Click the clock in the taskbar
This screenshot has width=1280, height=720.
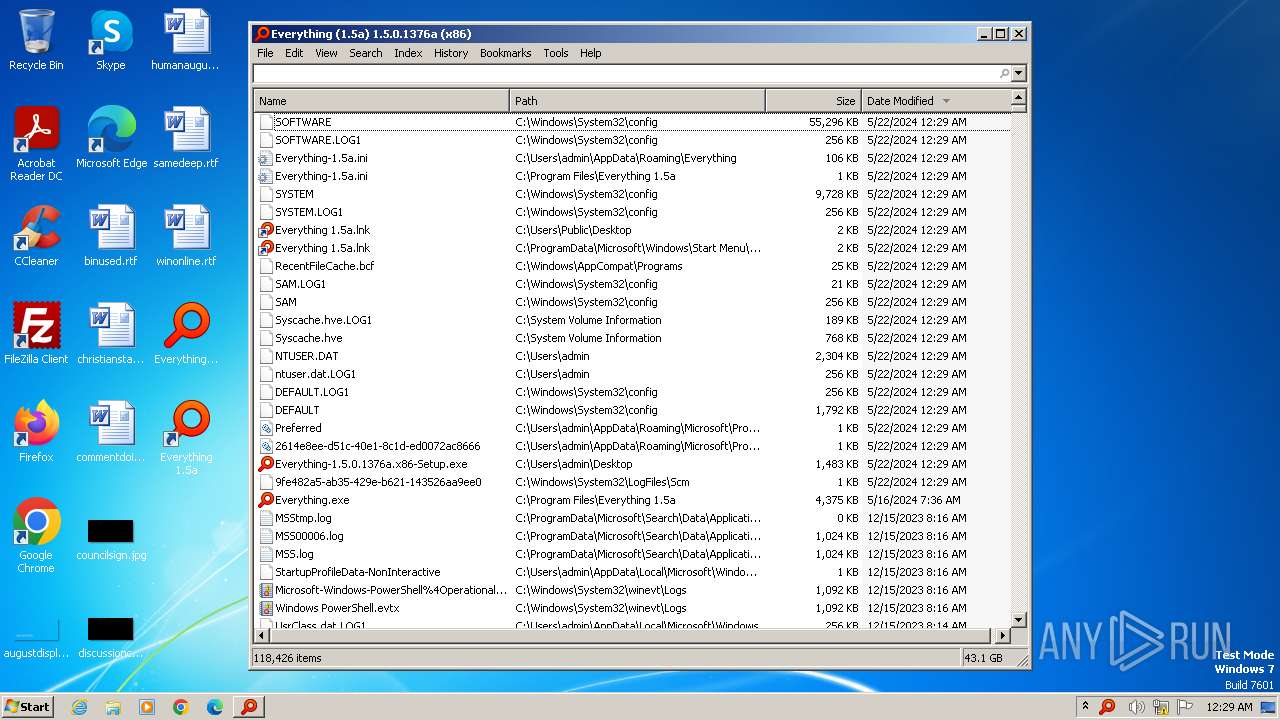pos(1229,707)
